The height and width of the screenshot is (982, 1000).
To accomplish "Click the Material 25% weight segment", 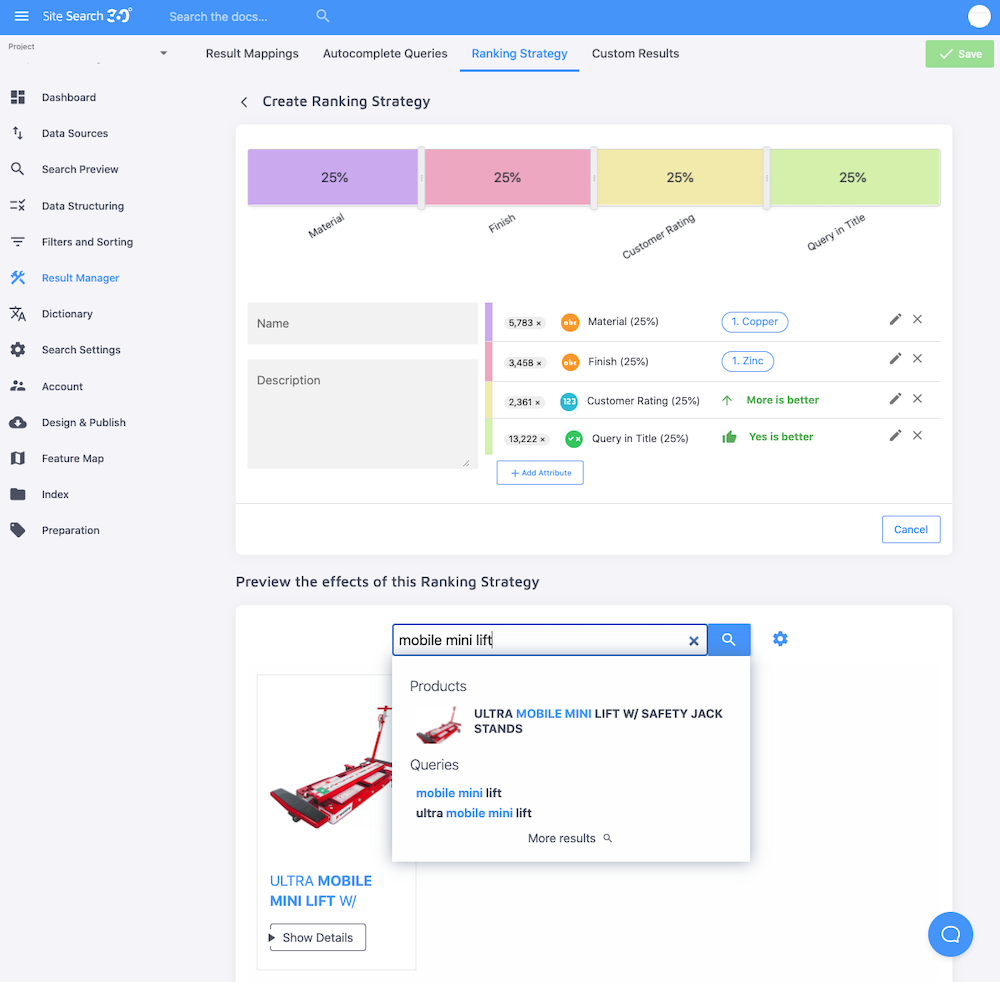I will (x=334, y=176).
